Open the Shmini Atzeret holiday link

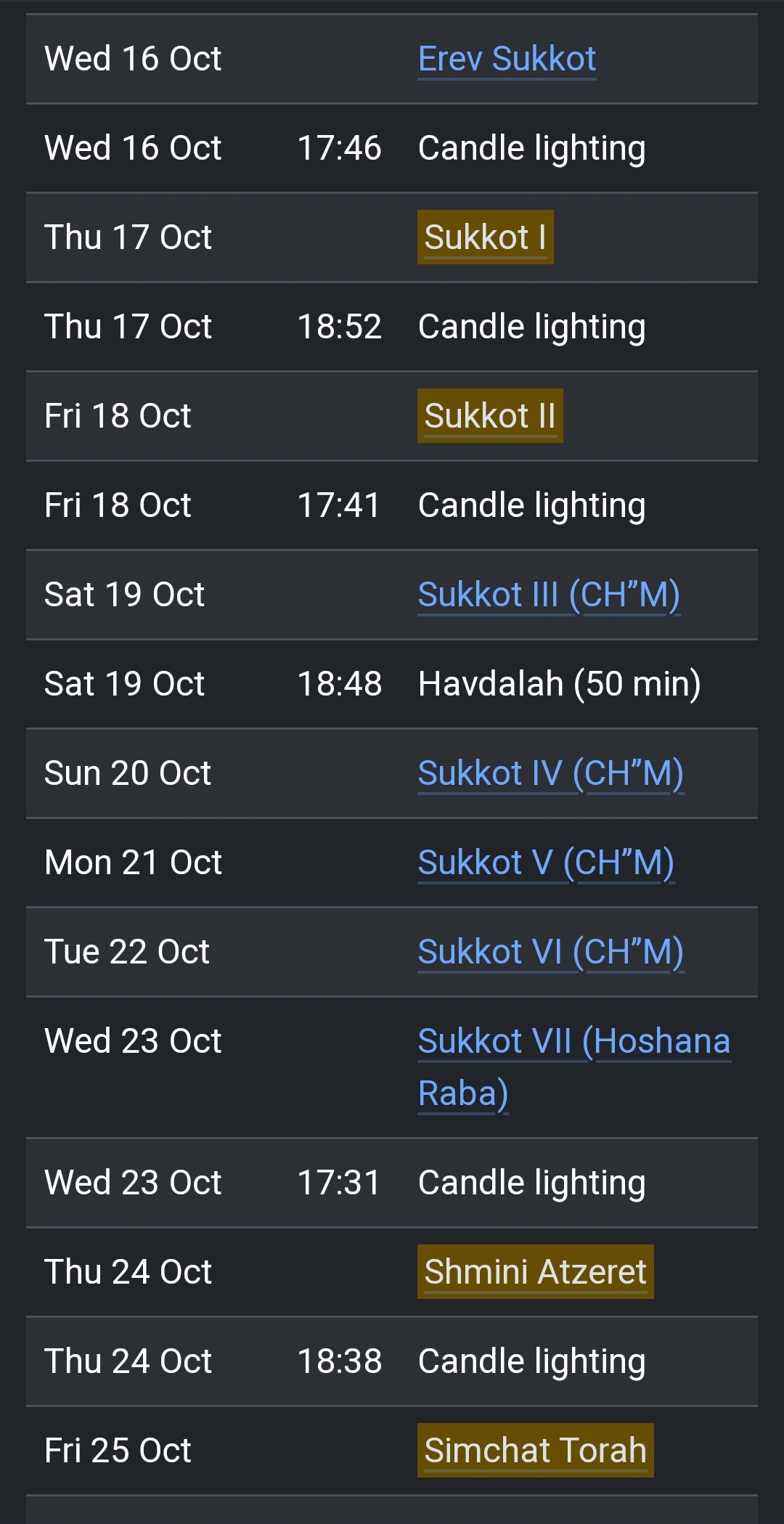pos(535,1272)
